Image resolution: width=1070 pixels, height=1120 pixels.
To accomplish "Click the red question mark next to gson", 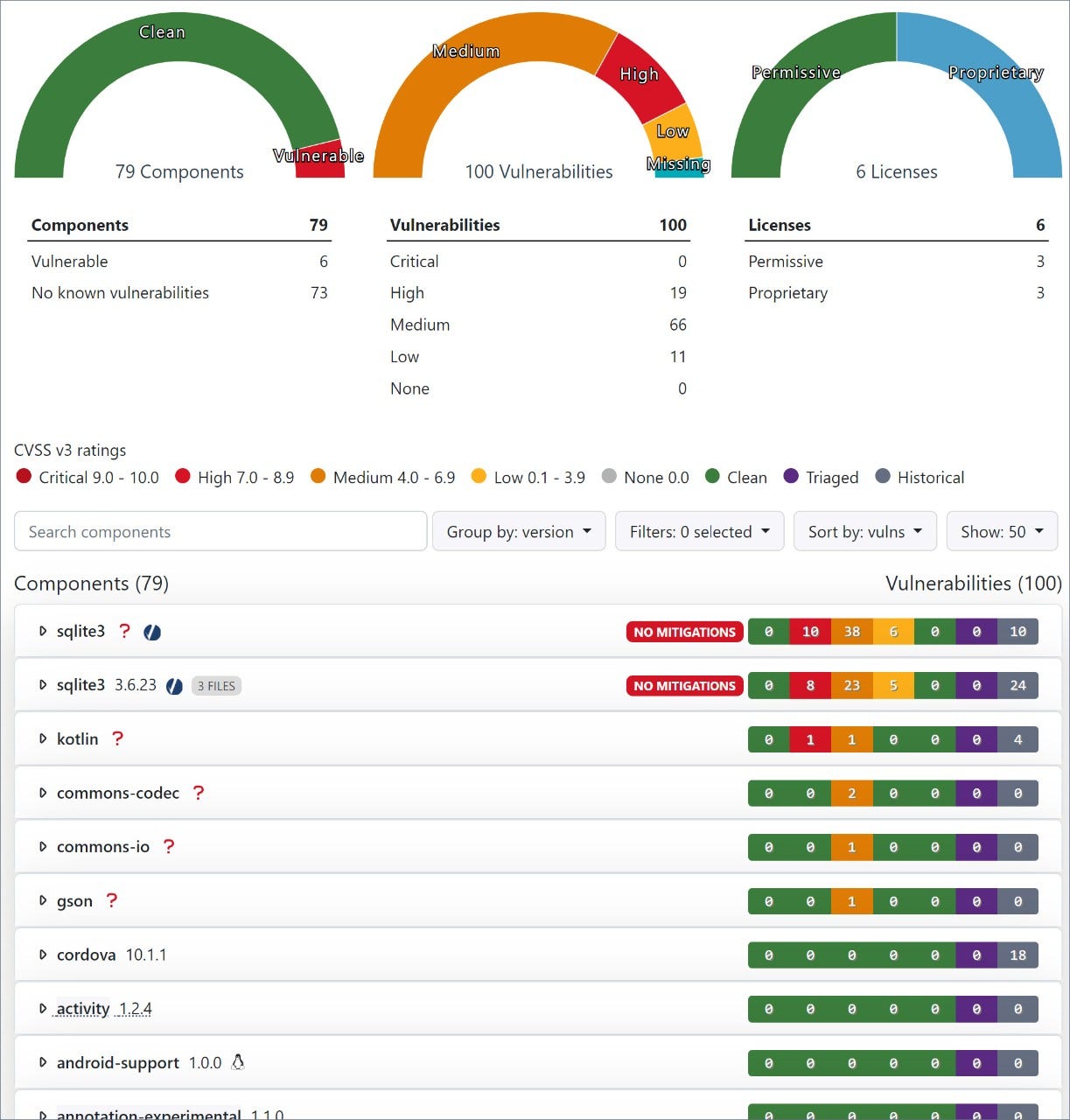I will 111,899.
